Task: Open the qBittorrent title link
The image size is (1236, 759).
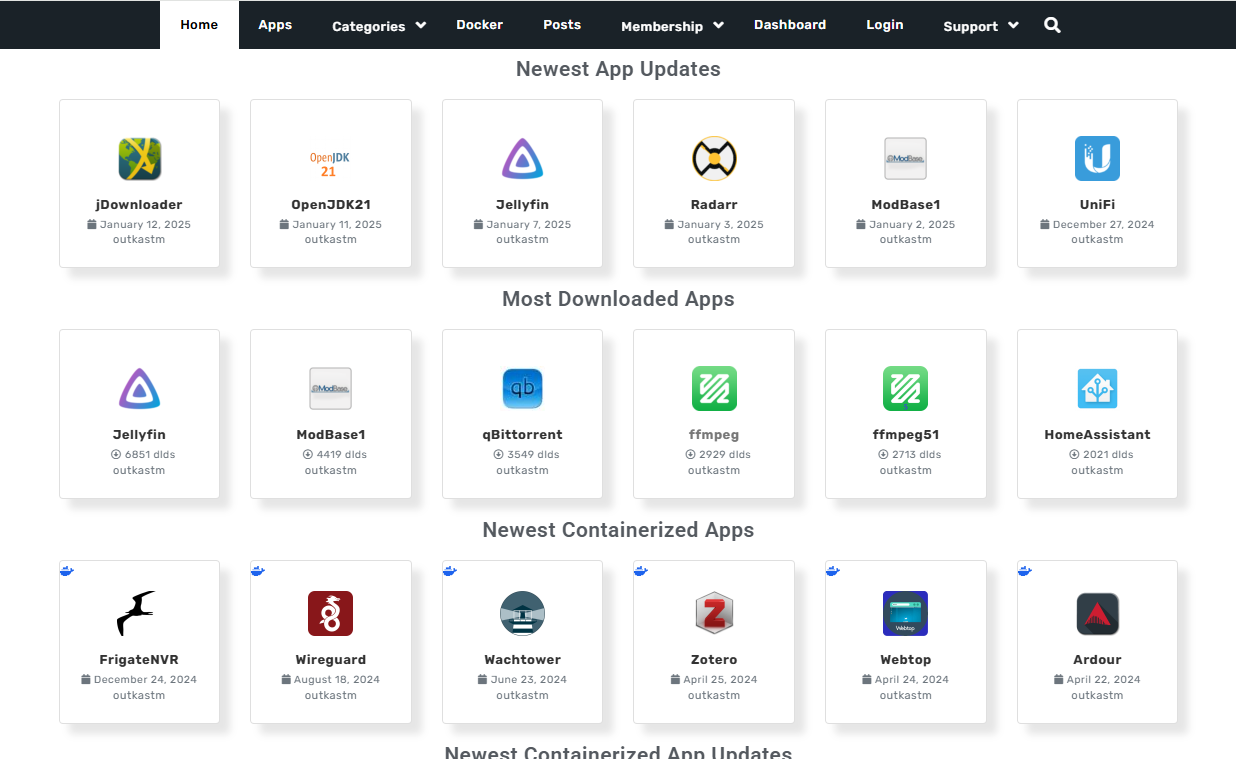Action: [x=522, y=435]
